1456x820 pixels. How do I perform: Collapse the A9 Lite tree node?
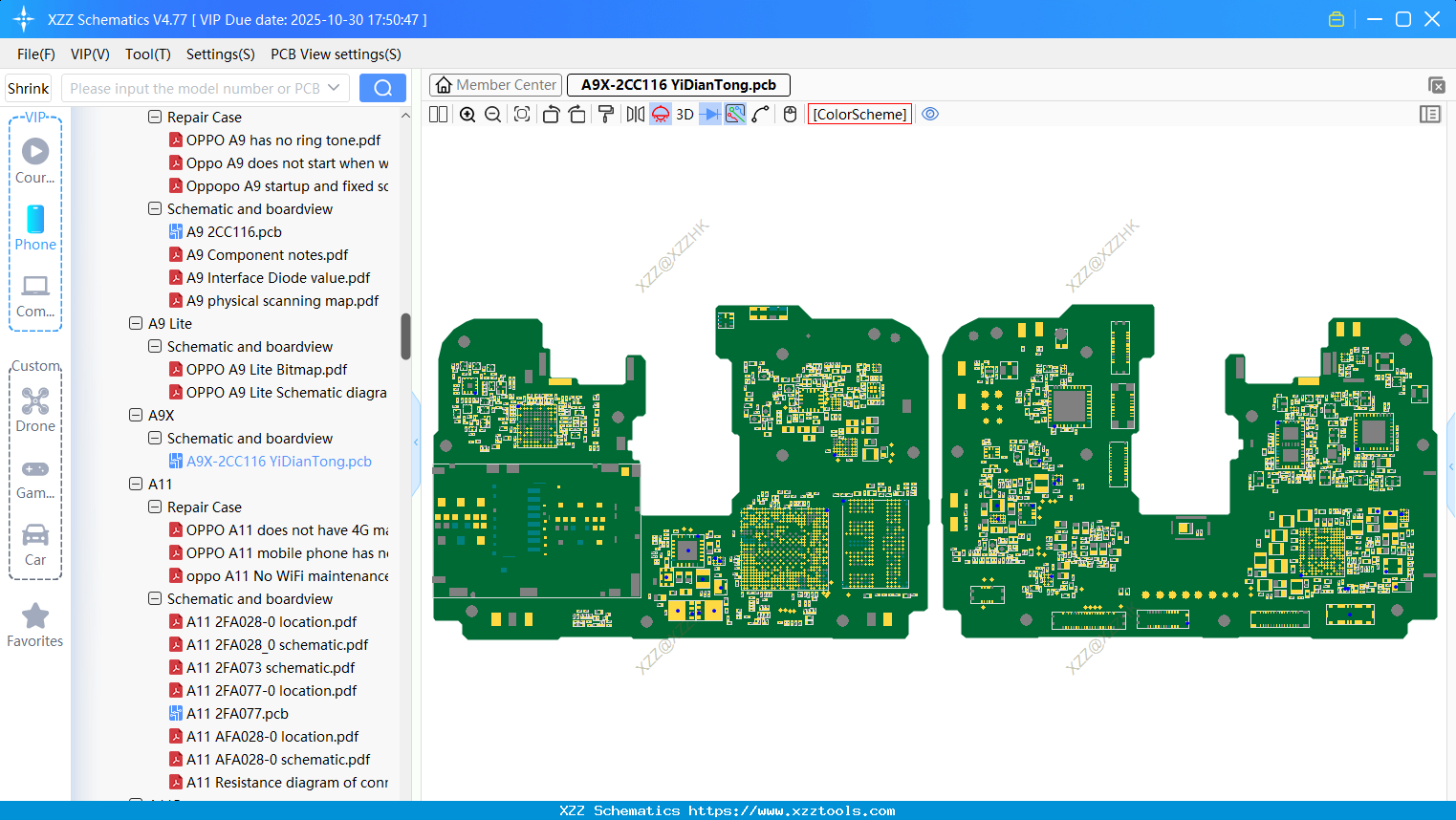coord(136,323)
